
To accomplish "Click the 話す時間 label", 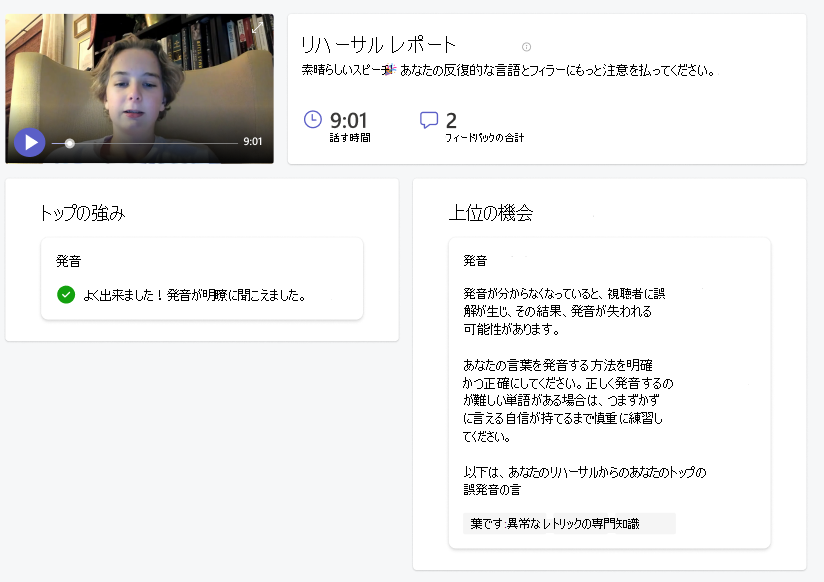I will (x=350, y=138).
